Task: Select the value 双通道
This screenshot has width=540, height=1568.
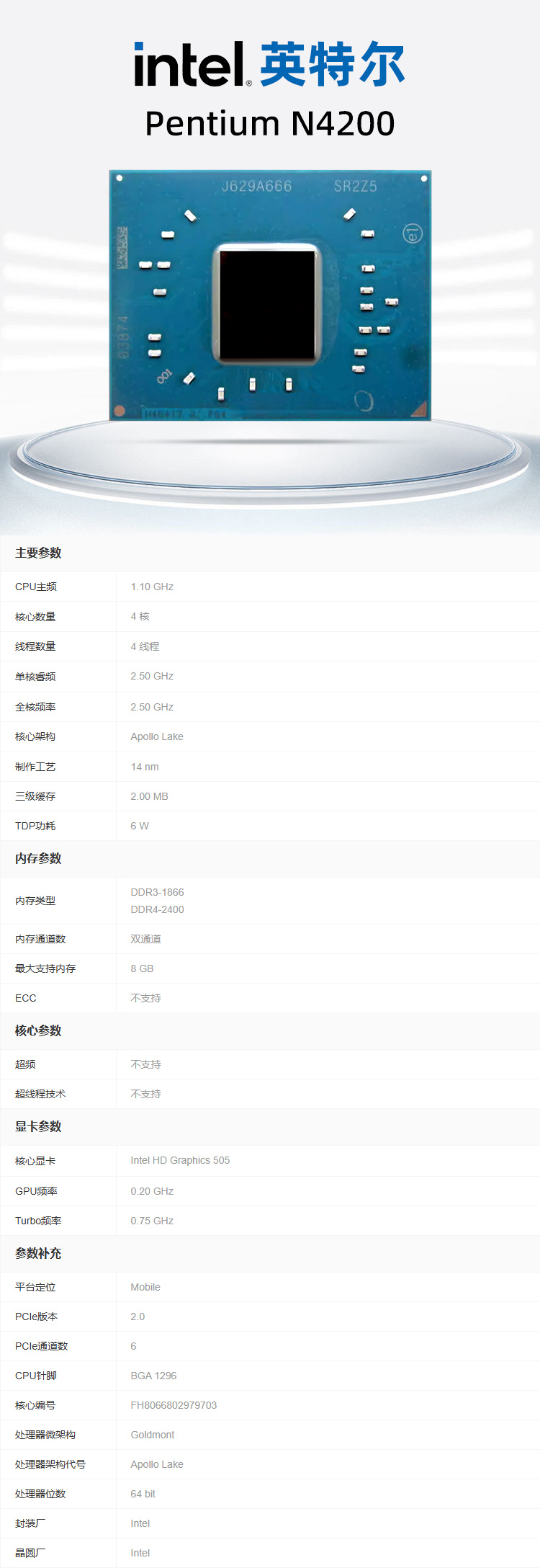Action: 145,940
